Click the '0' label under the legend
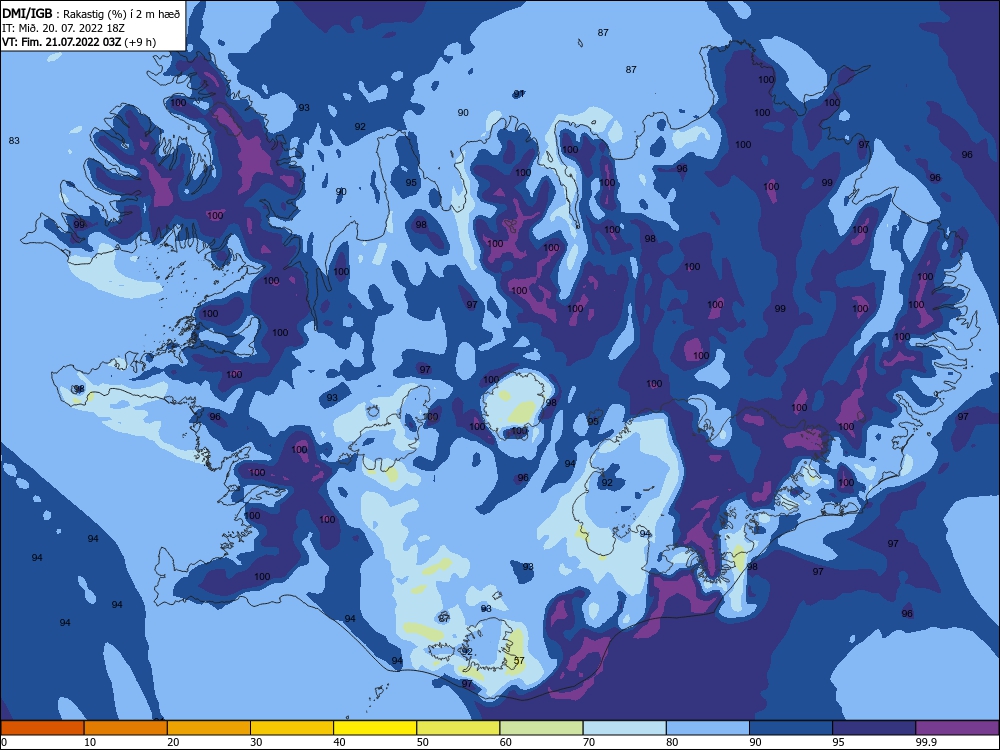The height and width of the screenshot is (750, 1000). click(x=4, y=742)
